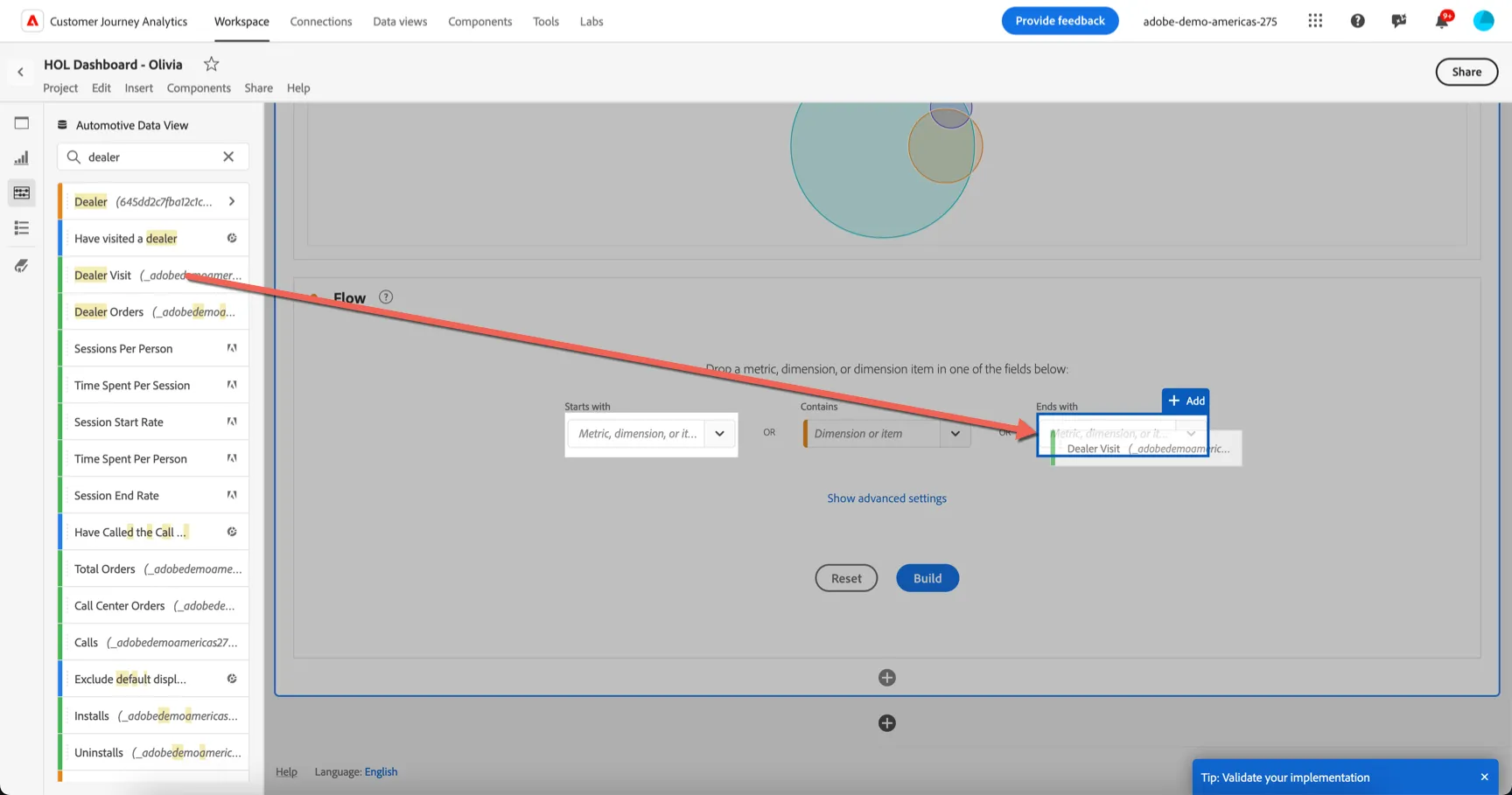
Task: Focus the component search field
Action: (x=153, y=157)
